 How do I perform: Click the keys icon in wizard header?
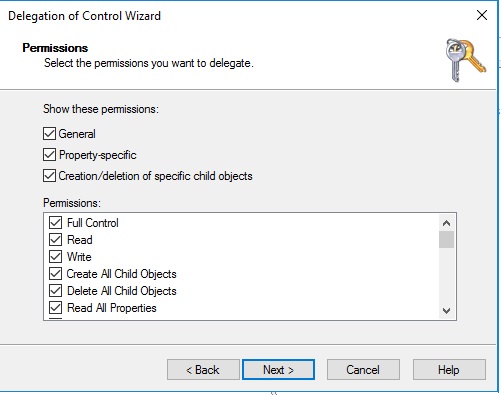point(466,60)
